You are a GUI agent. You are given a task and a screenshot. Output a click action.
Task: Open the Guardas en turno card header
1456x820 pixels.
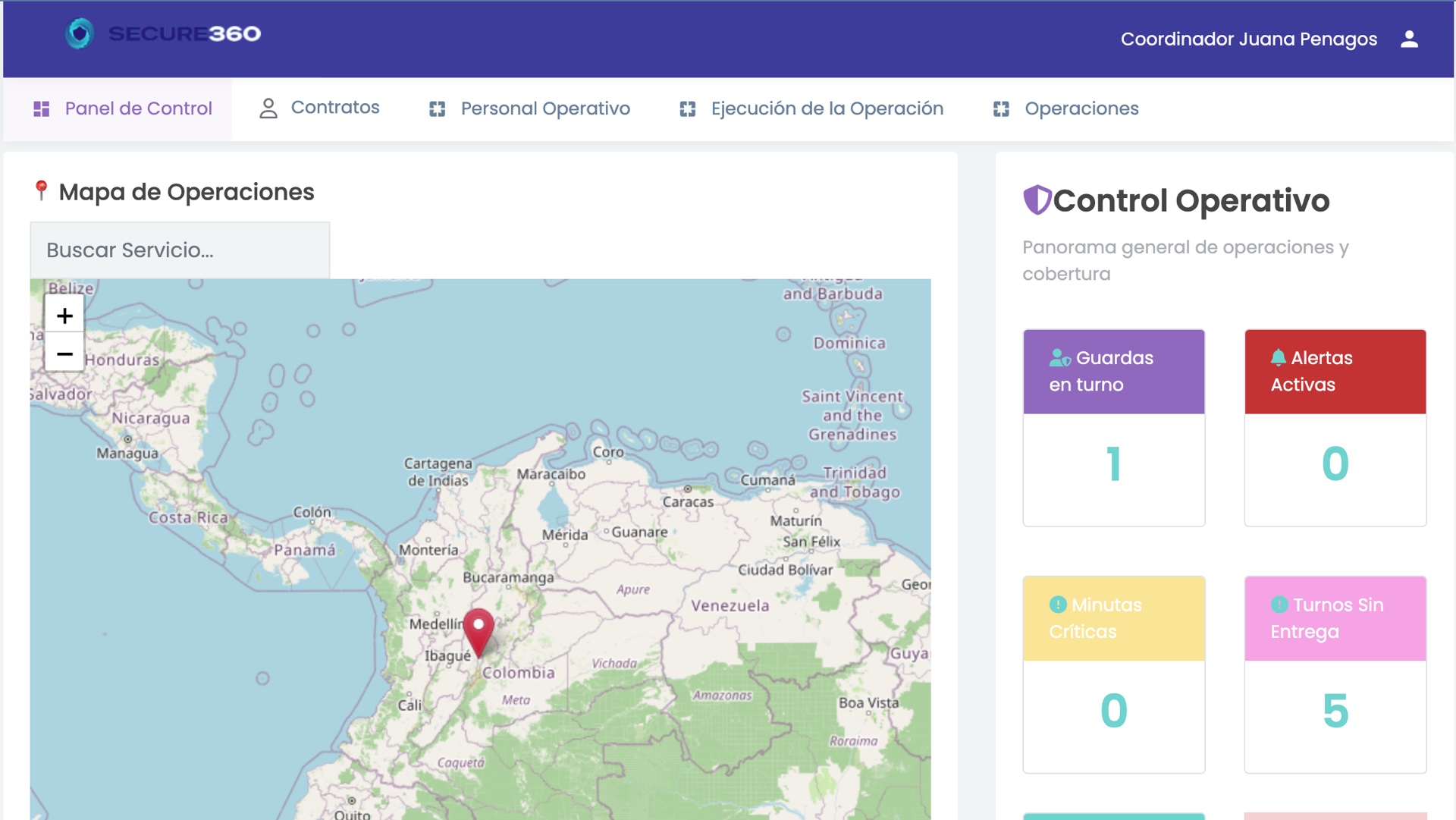click(x=1114, y=372)
